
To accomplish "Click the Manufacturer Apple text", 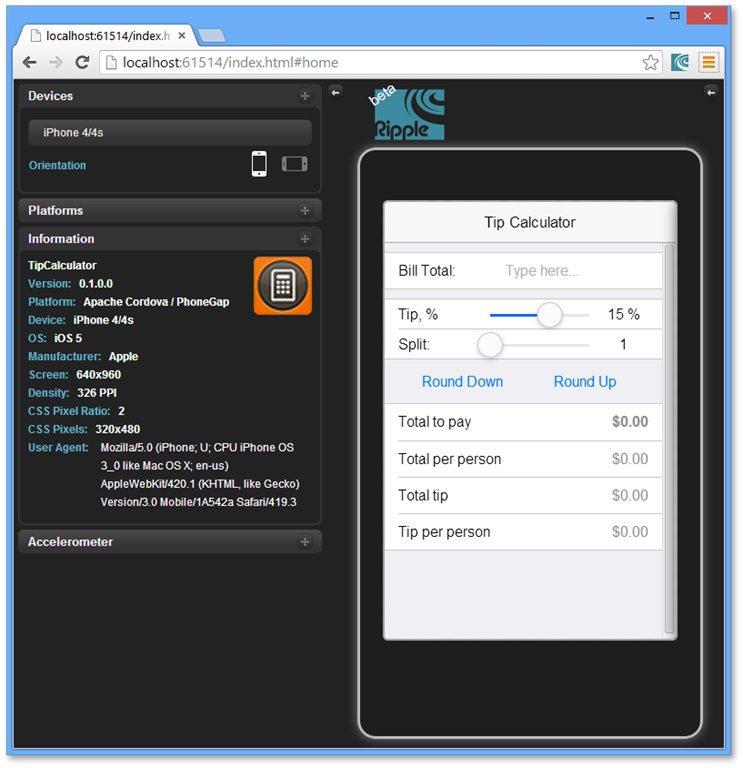I will coord(83,356).
